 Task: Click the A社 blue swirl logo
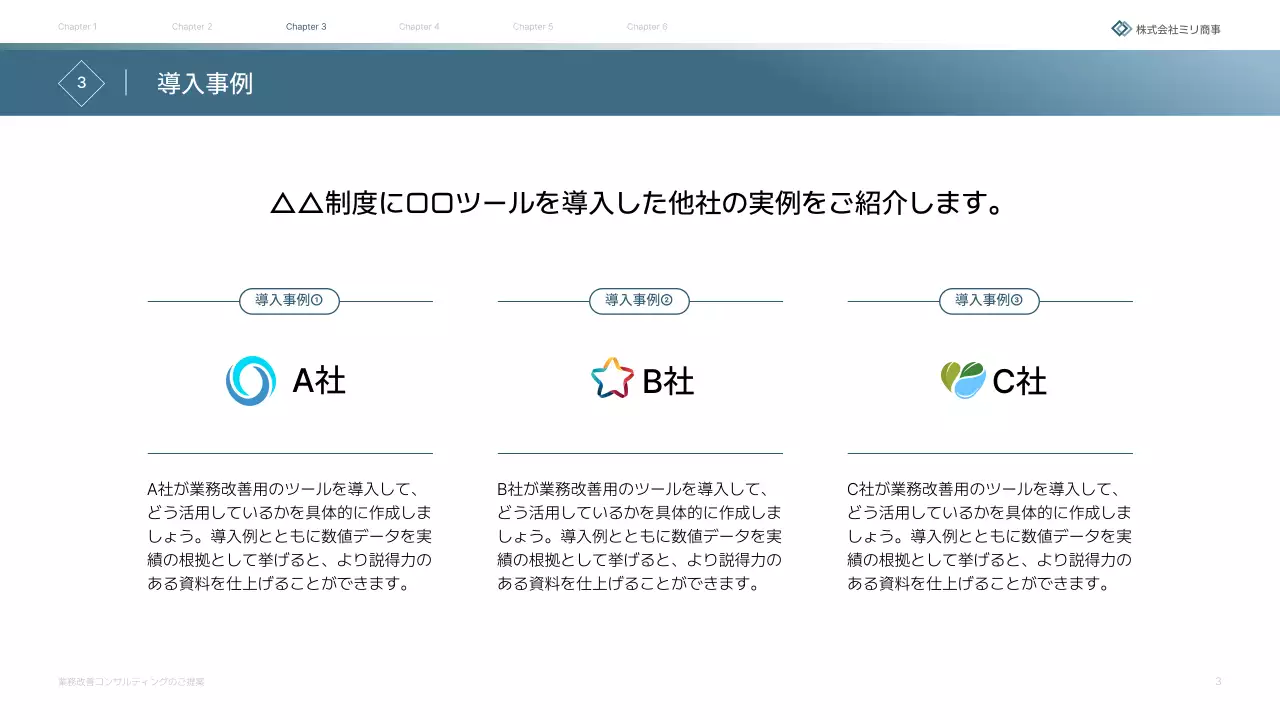point(251,381)
